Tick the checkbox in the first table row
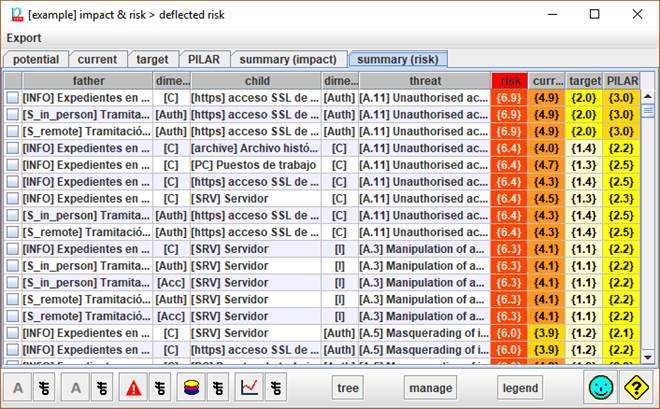 coord(13,98)
